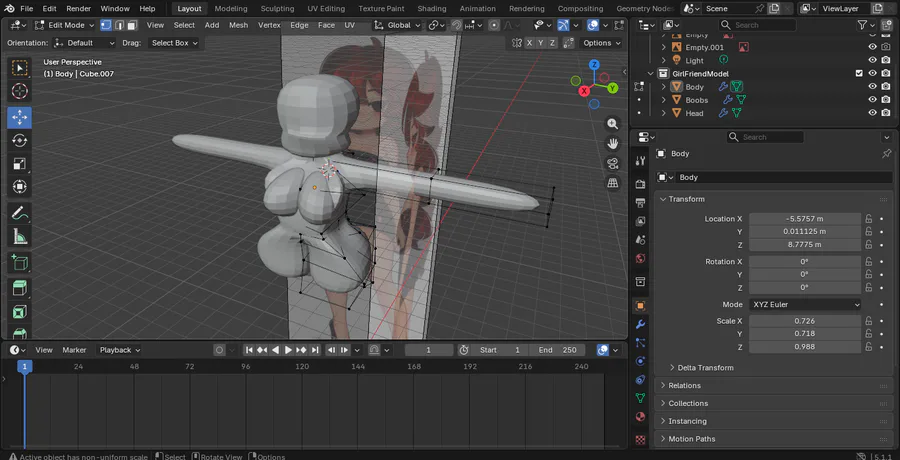Click the Location X value field
The image size is (900, 460).
pyautogui.click(x=804, y=218)
